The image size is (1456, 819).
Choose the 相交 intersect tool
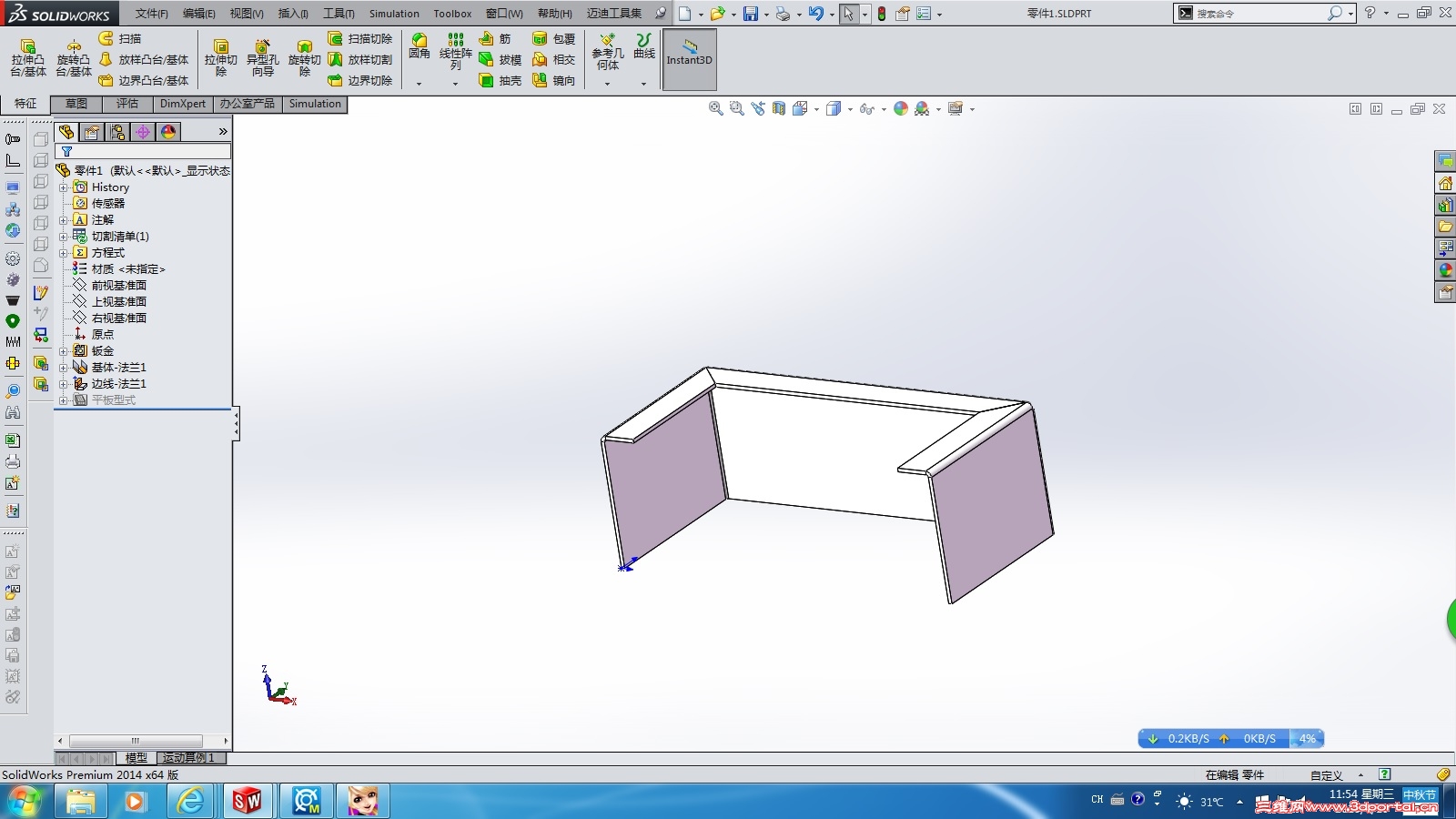point(554,59)
